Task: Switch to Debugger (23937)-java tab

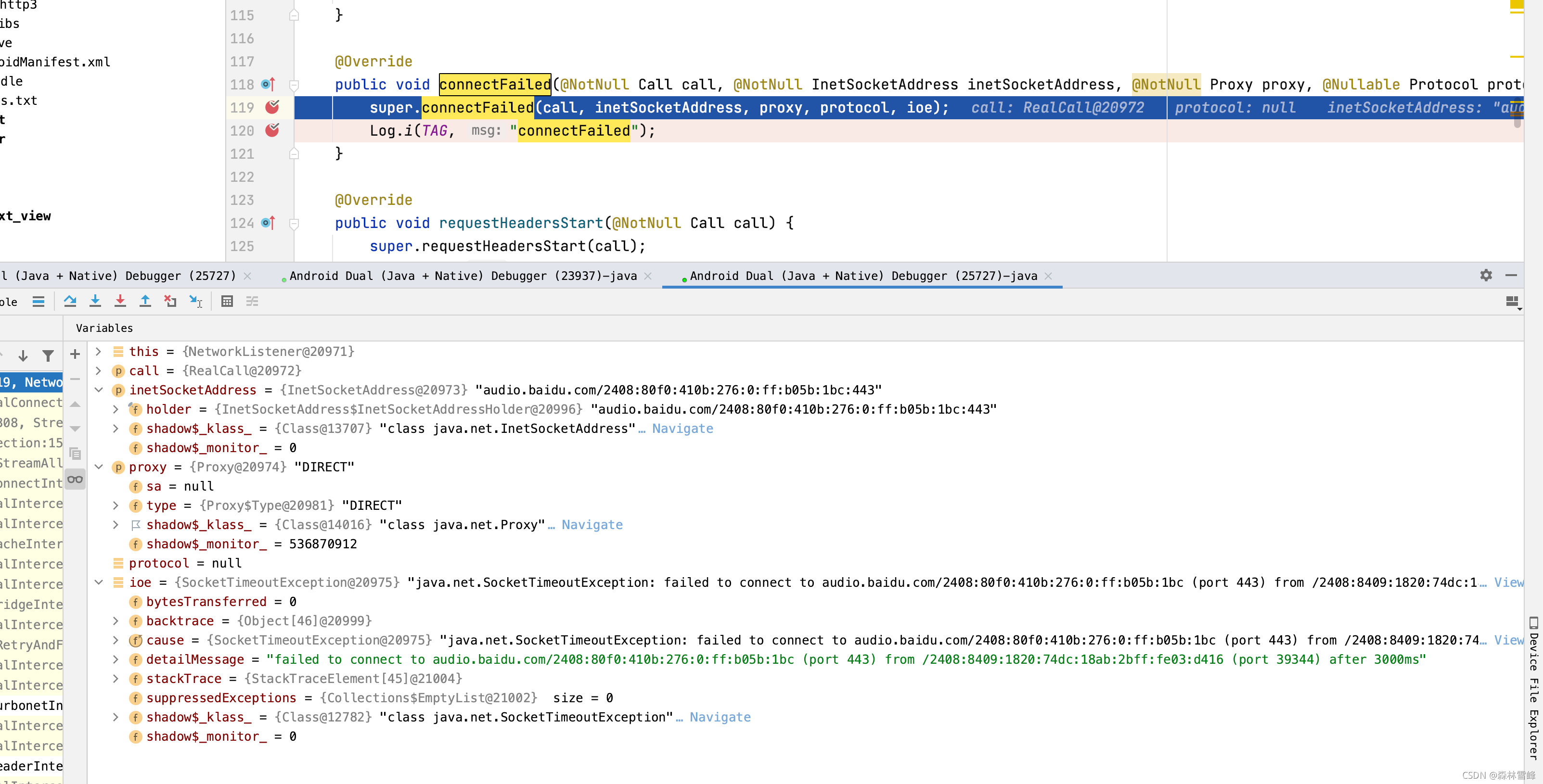Action: [463, 276]
